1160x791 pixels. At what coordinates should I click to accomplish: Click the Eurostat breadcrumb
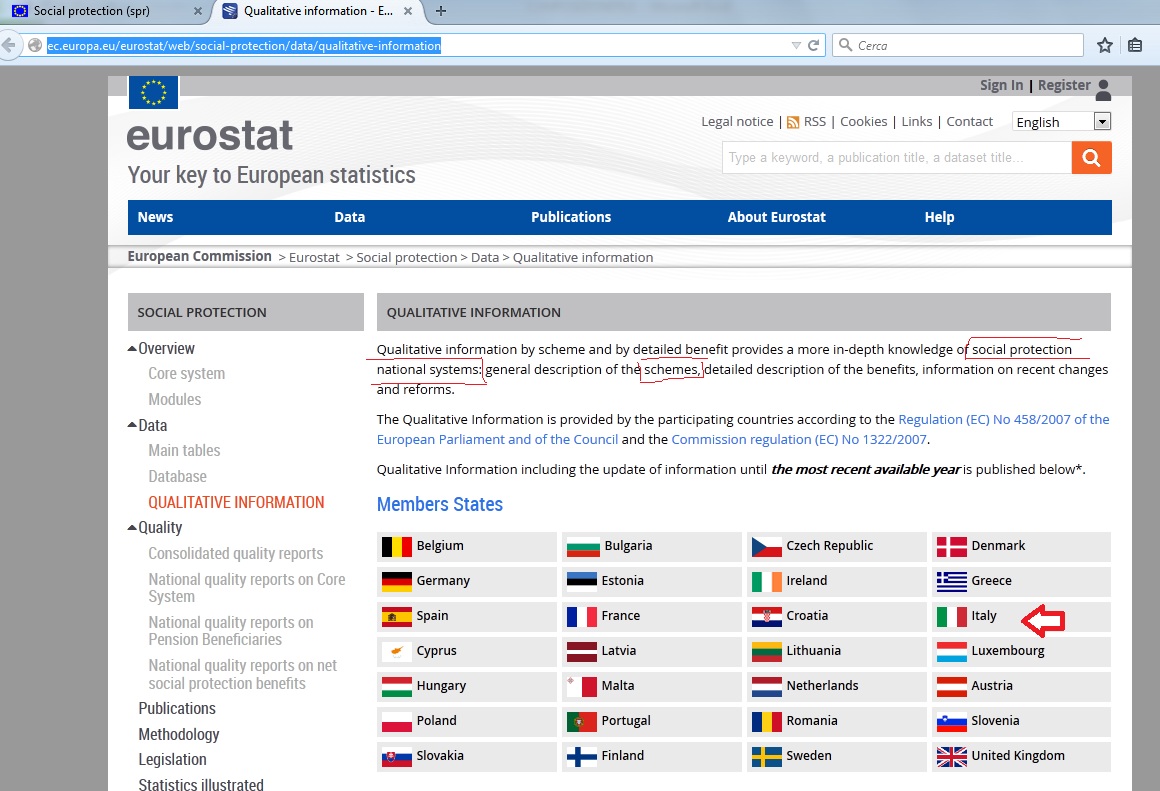314,258
